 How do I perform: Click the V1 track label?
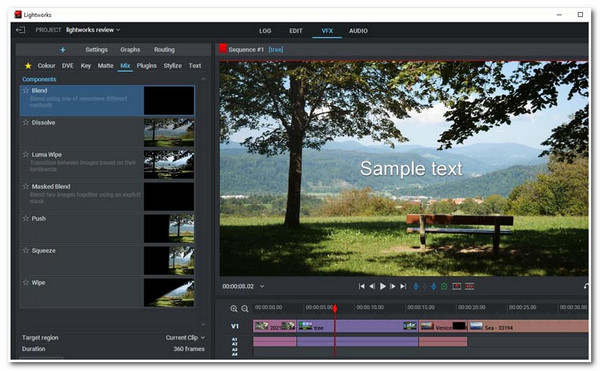[x=235, y=326]
